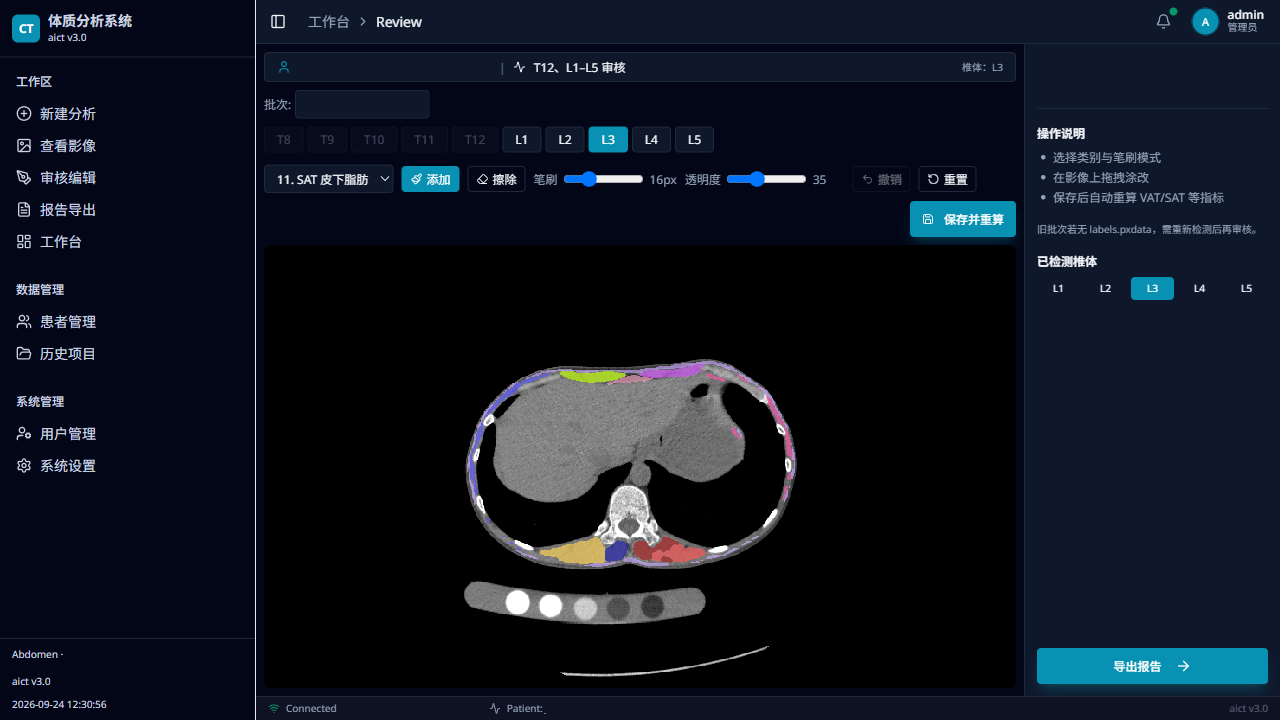
Task: Collapse the sidebar with the panel toggle icon
Action: coord(278,21)
